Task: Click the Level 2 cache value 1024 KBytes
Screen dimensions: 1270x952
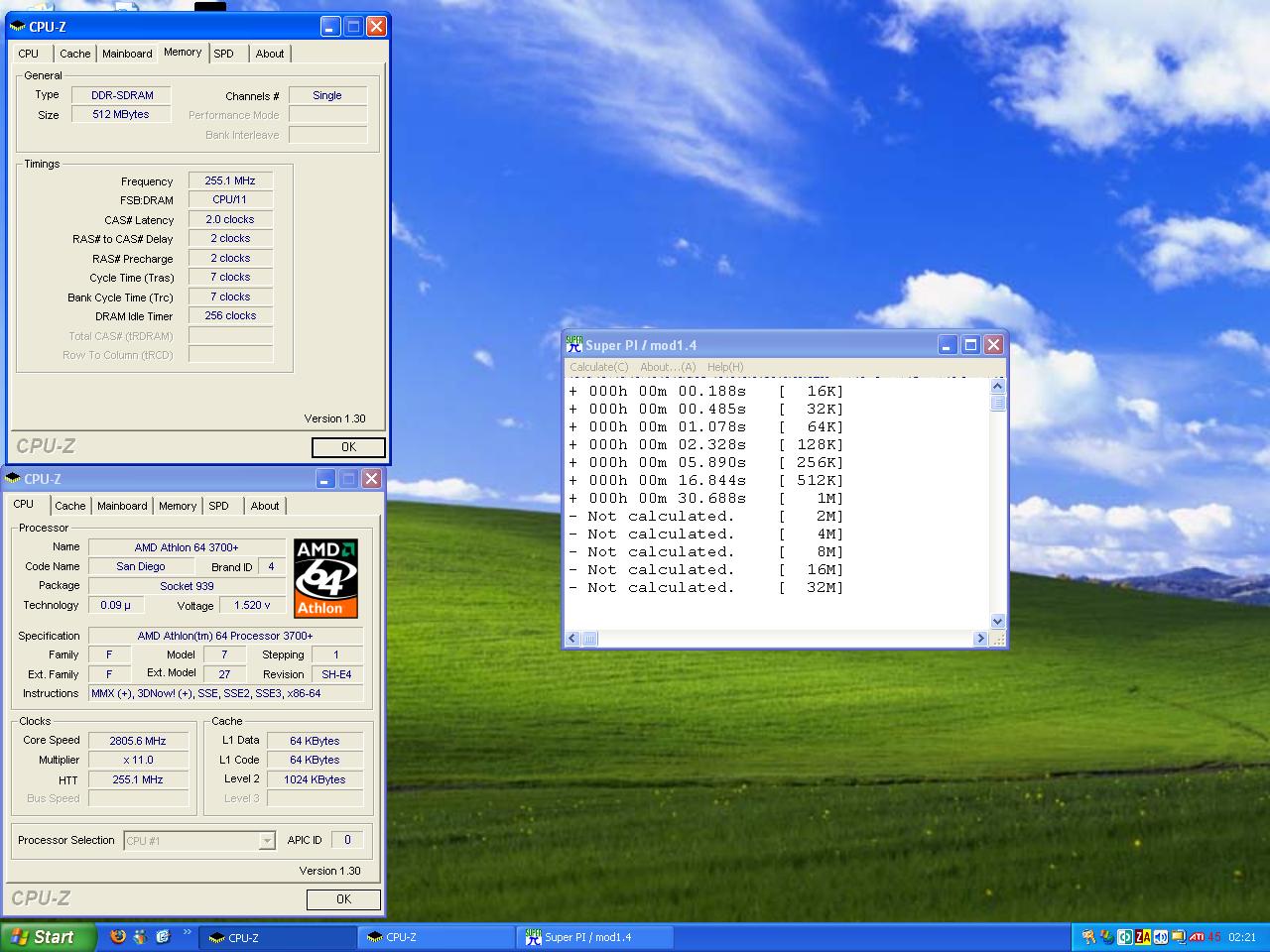Action: pos(315,779)
